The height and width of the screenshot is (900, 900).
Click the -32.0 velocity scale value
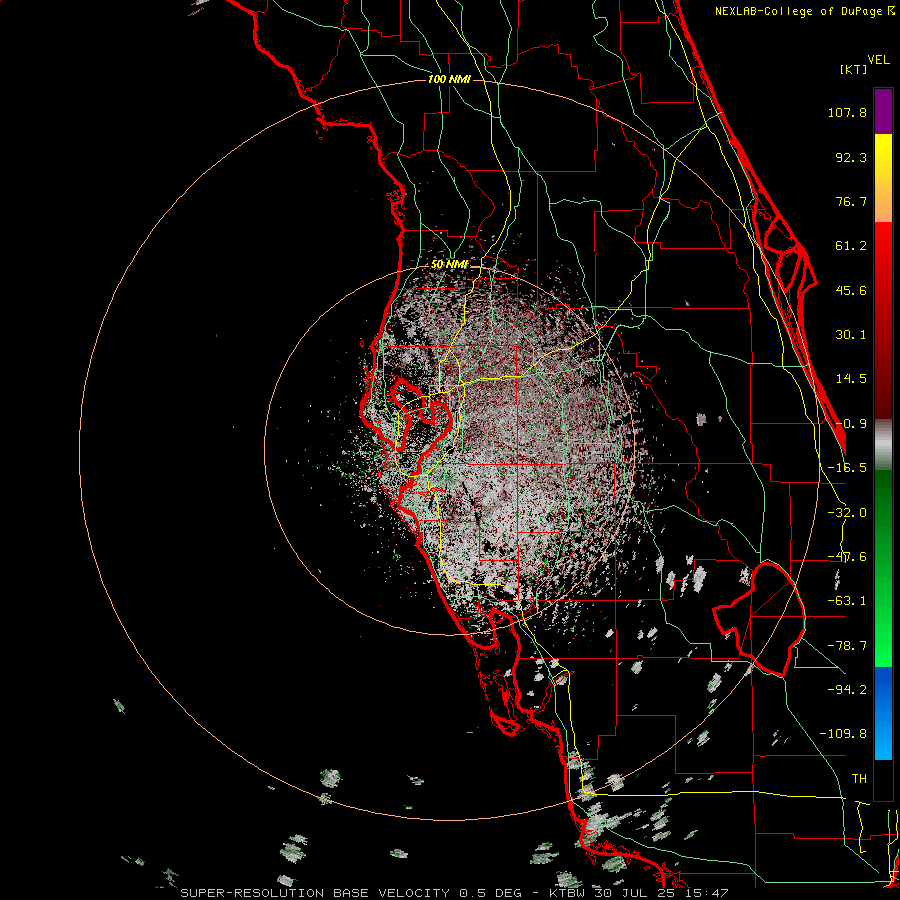[x=847, y=513]
